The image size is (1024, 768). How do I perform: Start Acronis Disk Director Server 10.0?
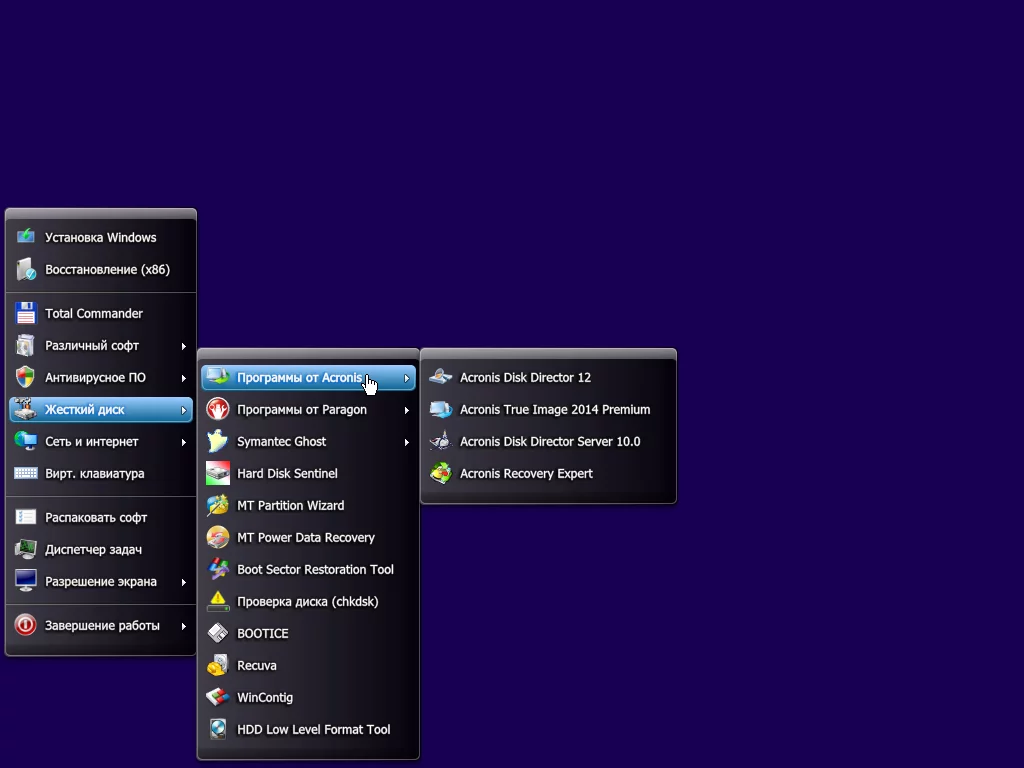pos(548,441)
